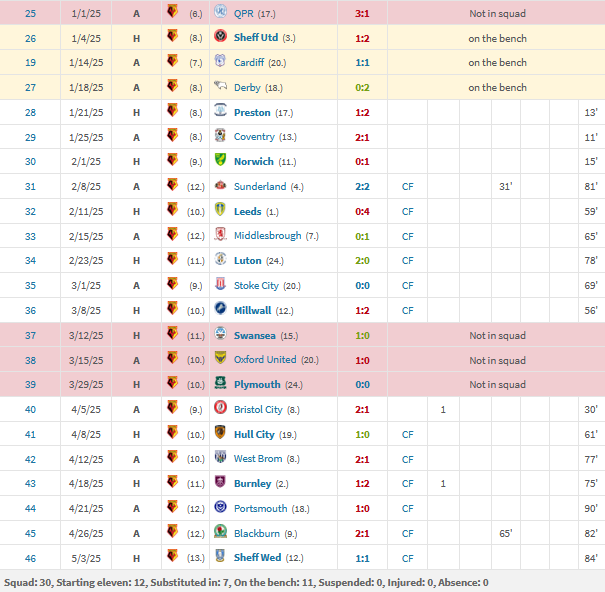Open matchday 40 link
This screenshot has height=592, width=605.
pos(30,410)
